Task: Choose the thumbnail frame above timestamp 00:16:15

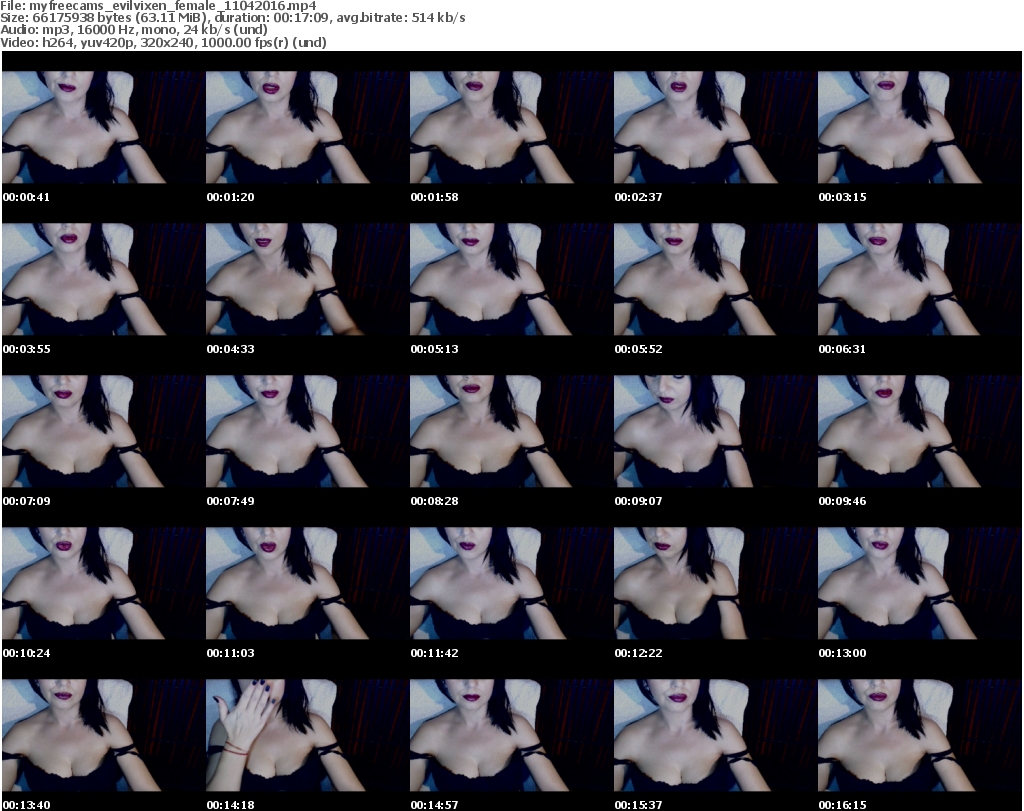Action: pyautogui.click(x=920, y=736)
